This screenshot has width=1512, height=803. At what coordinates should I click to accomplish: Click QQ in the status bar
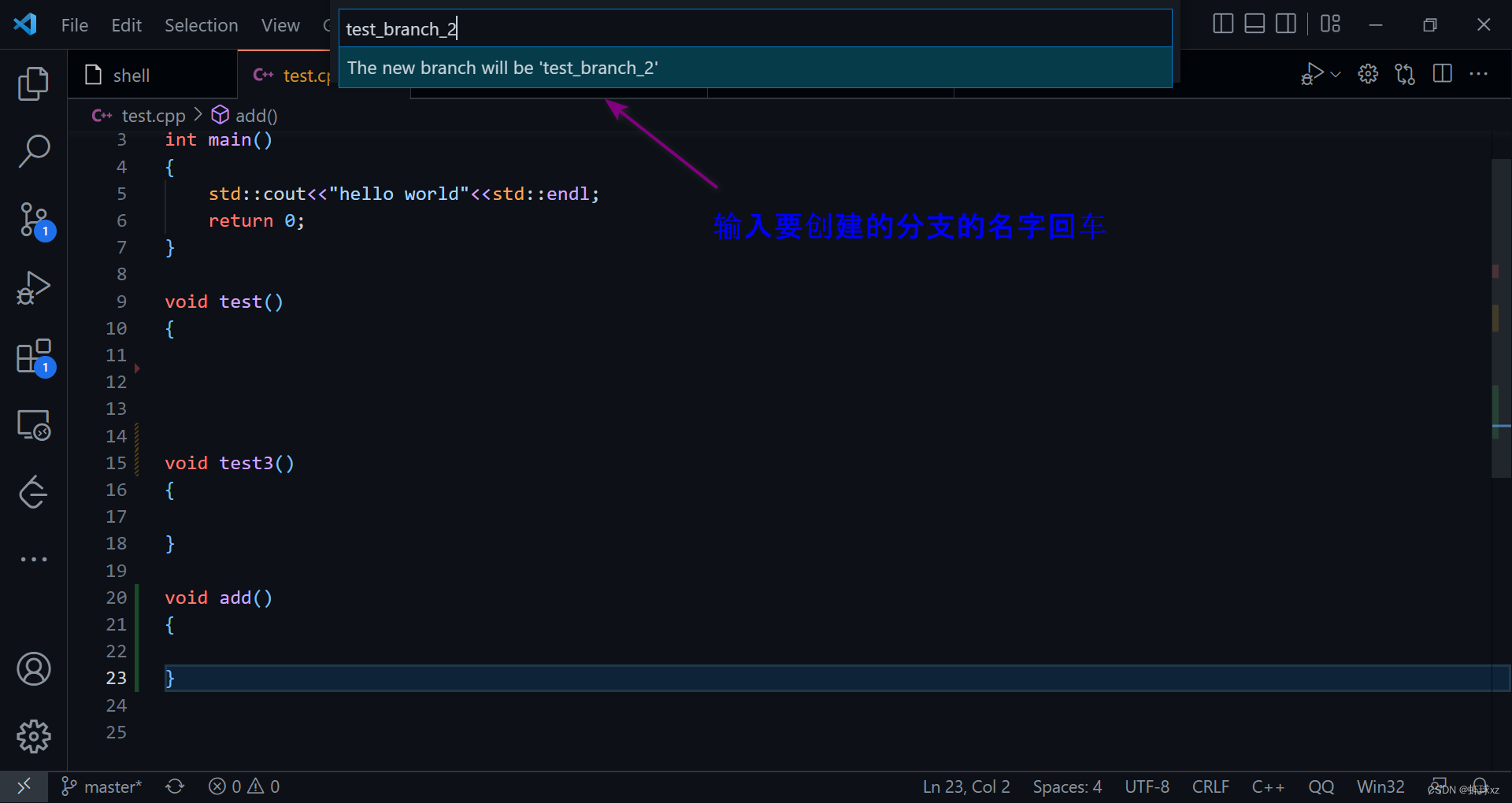pos(1321,786)
